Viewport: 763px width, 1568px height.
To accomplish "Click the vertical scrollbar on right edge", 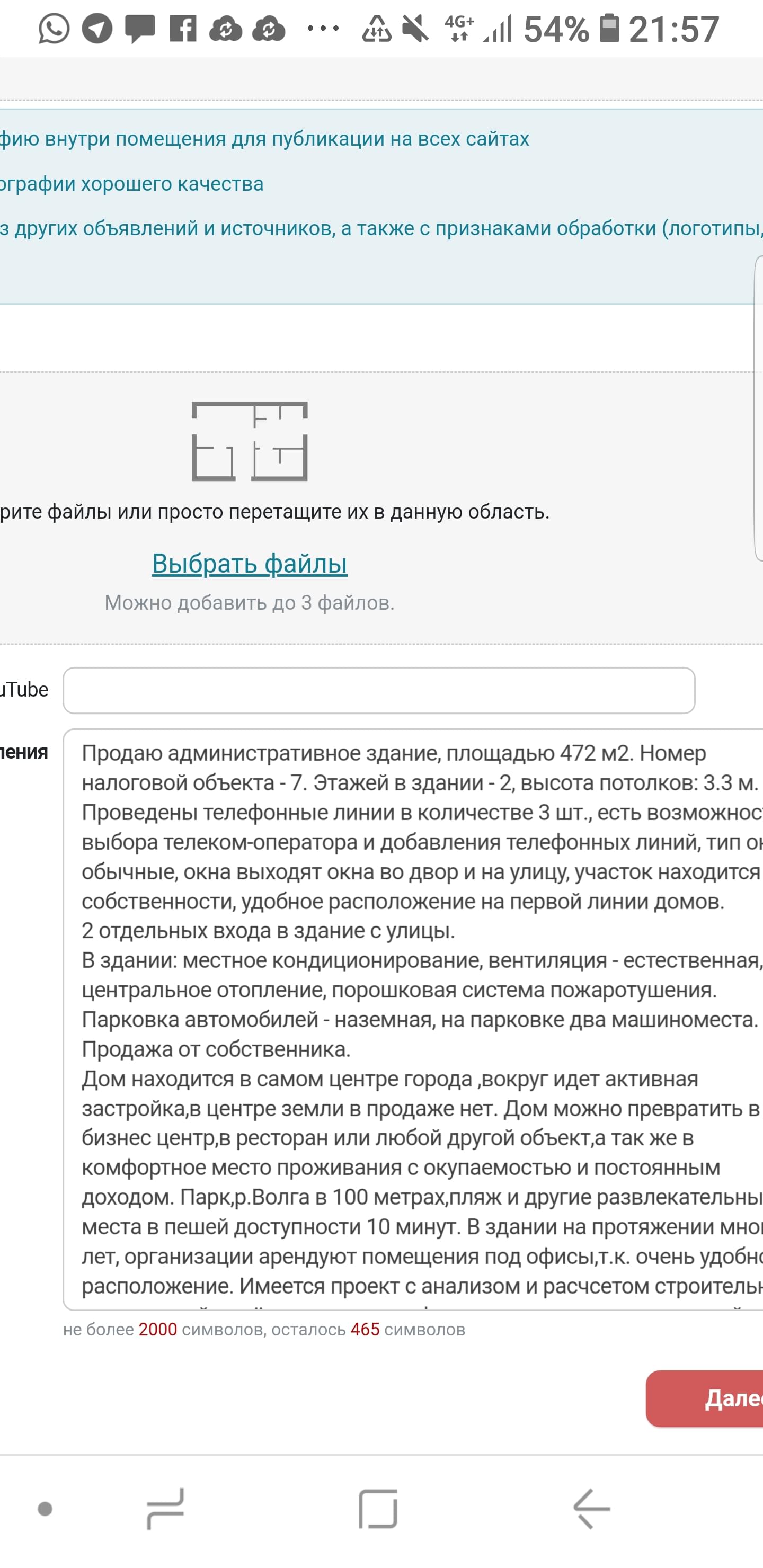I will 758,408.
